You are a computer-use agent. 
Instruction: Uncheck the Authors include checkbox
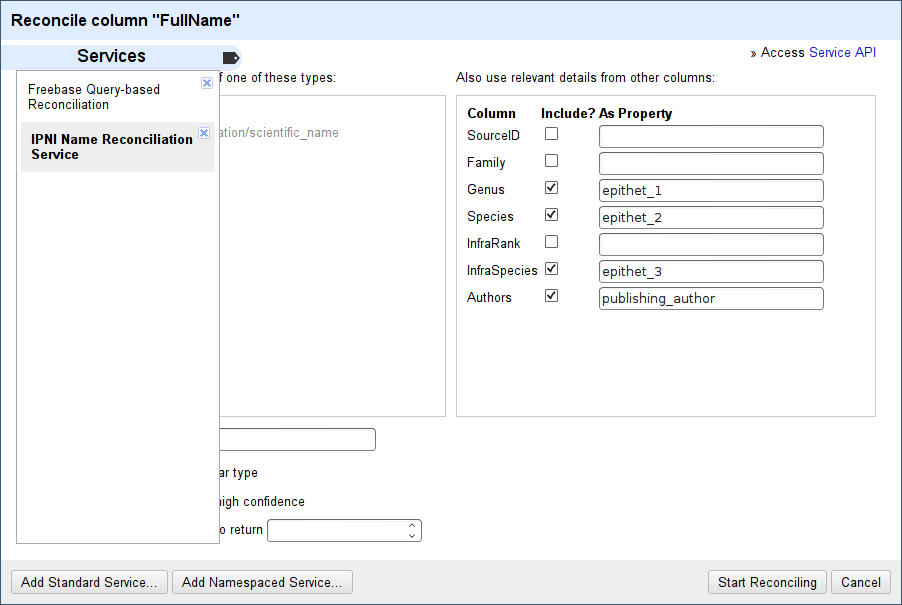[551, 296]
